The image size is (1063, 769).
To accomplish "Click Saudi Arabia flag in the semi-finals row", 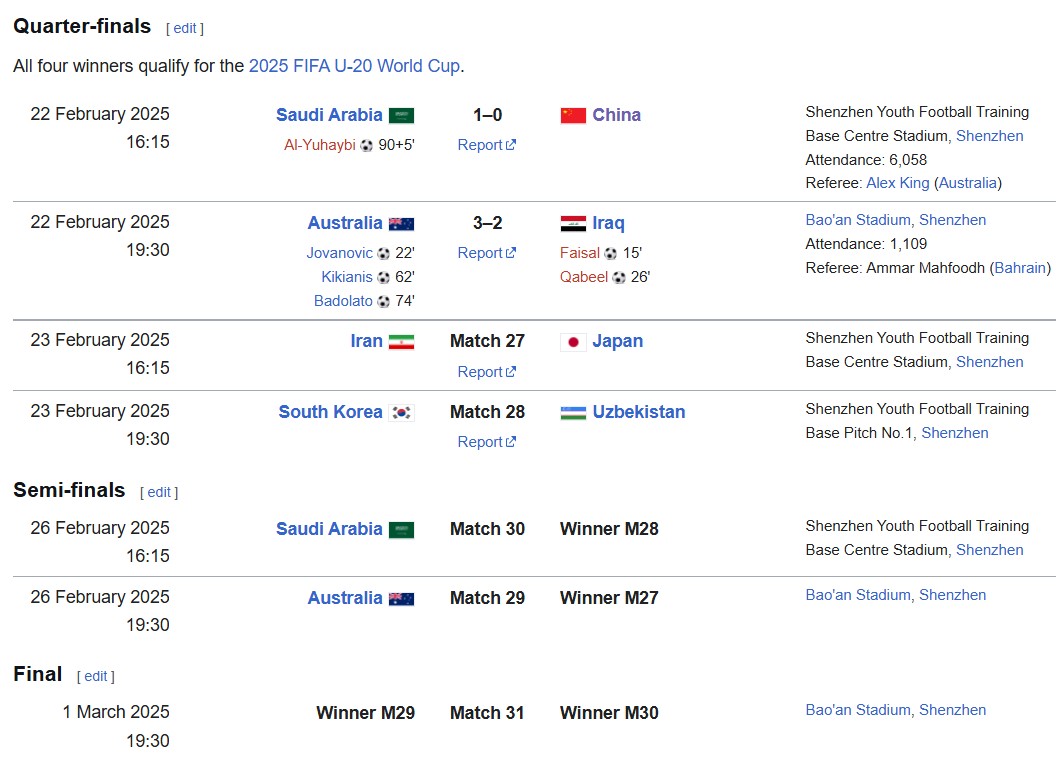I will point(401,530).
